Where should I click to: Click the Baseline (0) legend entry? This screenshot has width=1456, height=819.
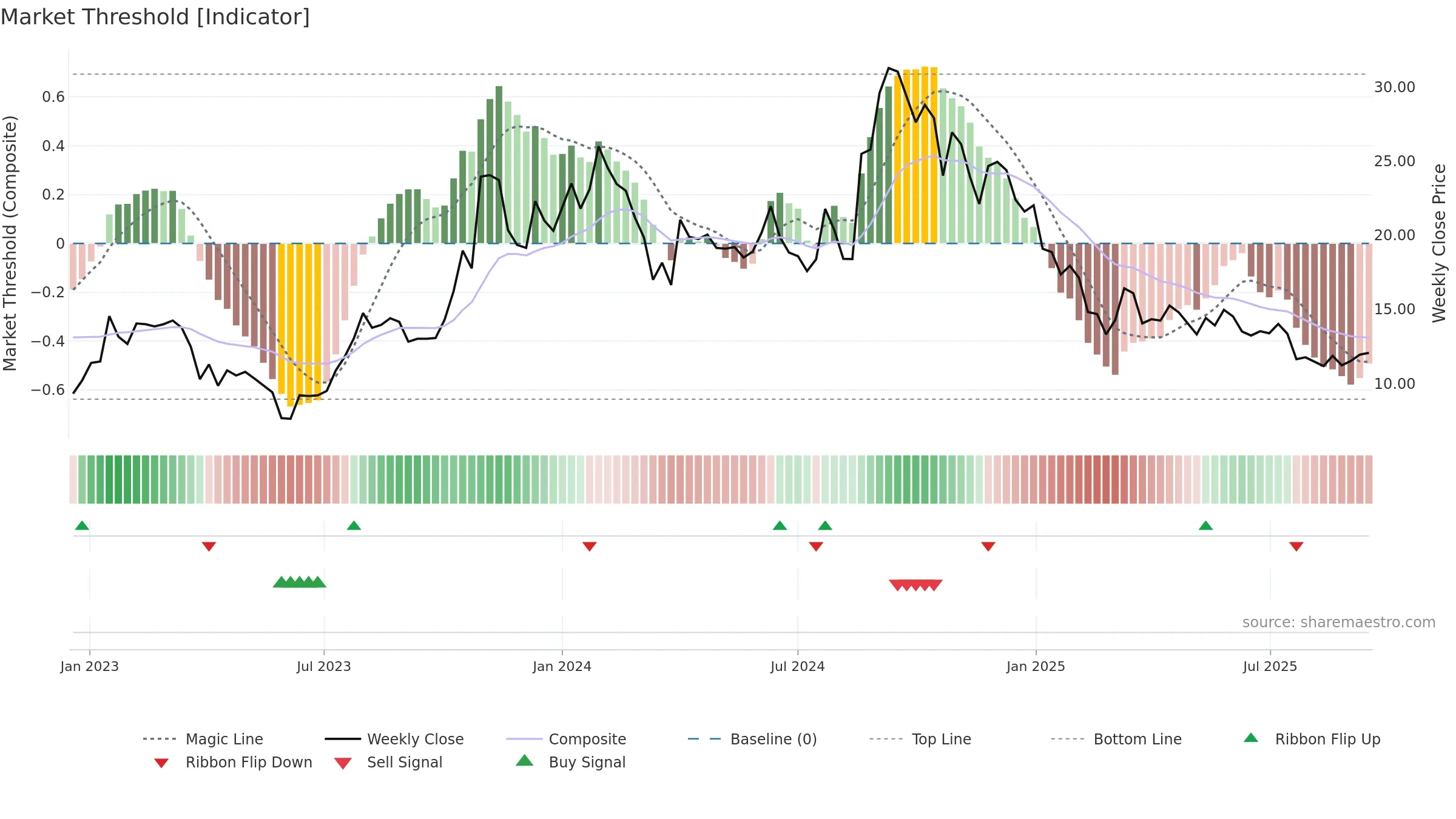pos(752,739)
